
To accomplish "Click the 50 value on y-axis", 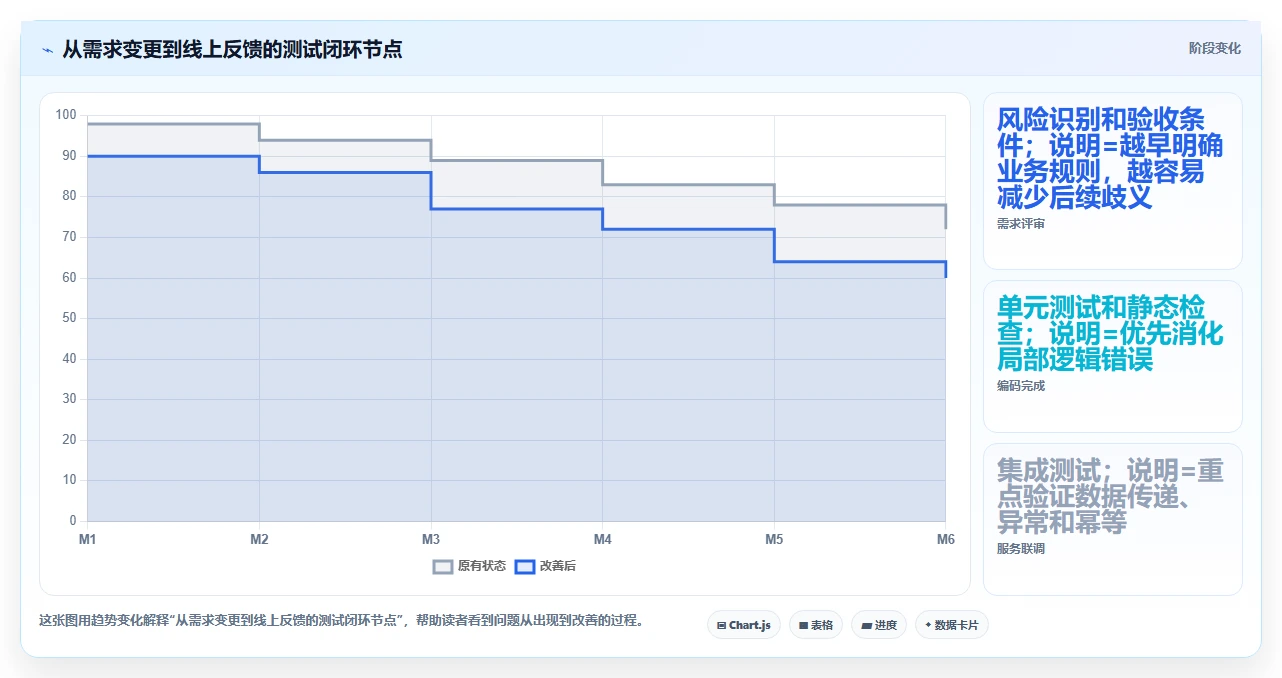I will click(x=69, y=318).
